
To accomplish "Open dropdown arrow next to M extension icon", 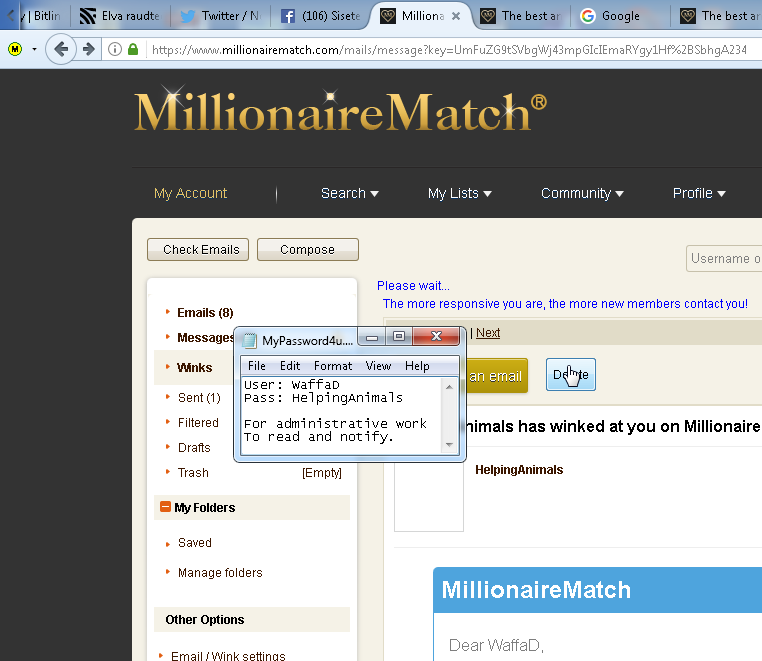I will tap(35, 49).
